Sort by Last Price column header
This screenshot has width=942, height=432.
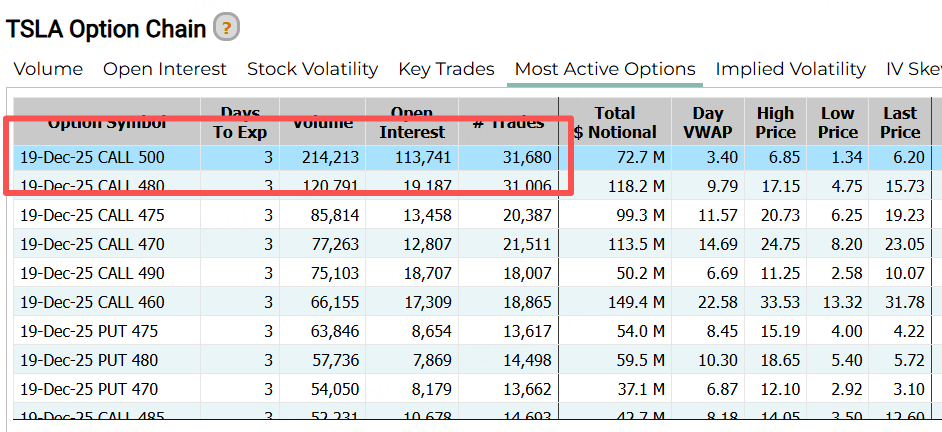click(x=899, y=123)
